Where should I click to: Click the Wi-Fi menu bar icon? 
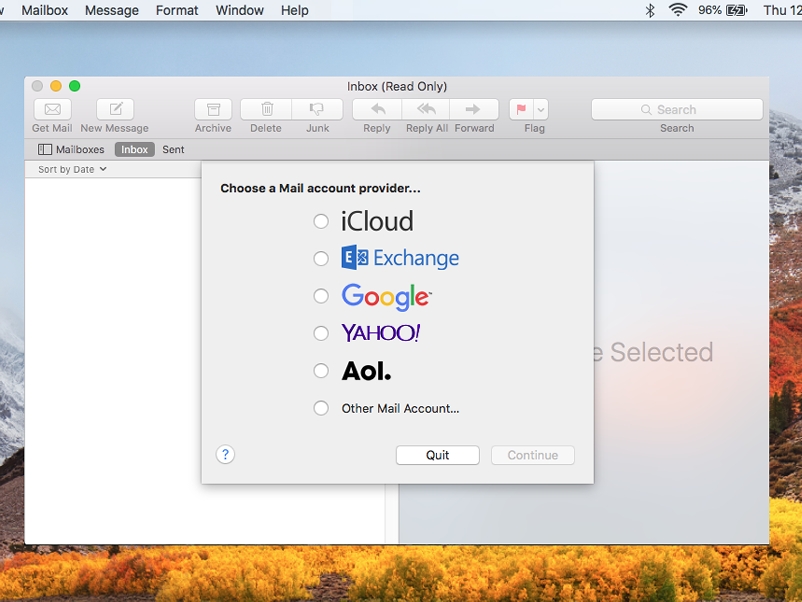[x=678, y=10]
